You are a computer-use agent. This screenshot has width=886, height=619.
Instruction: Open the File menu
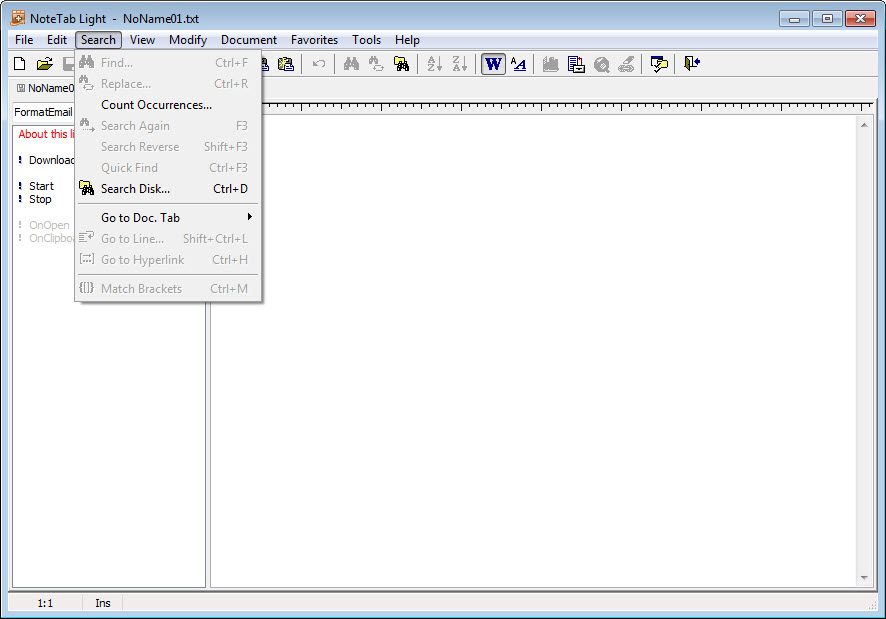24,40
